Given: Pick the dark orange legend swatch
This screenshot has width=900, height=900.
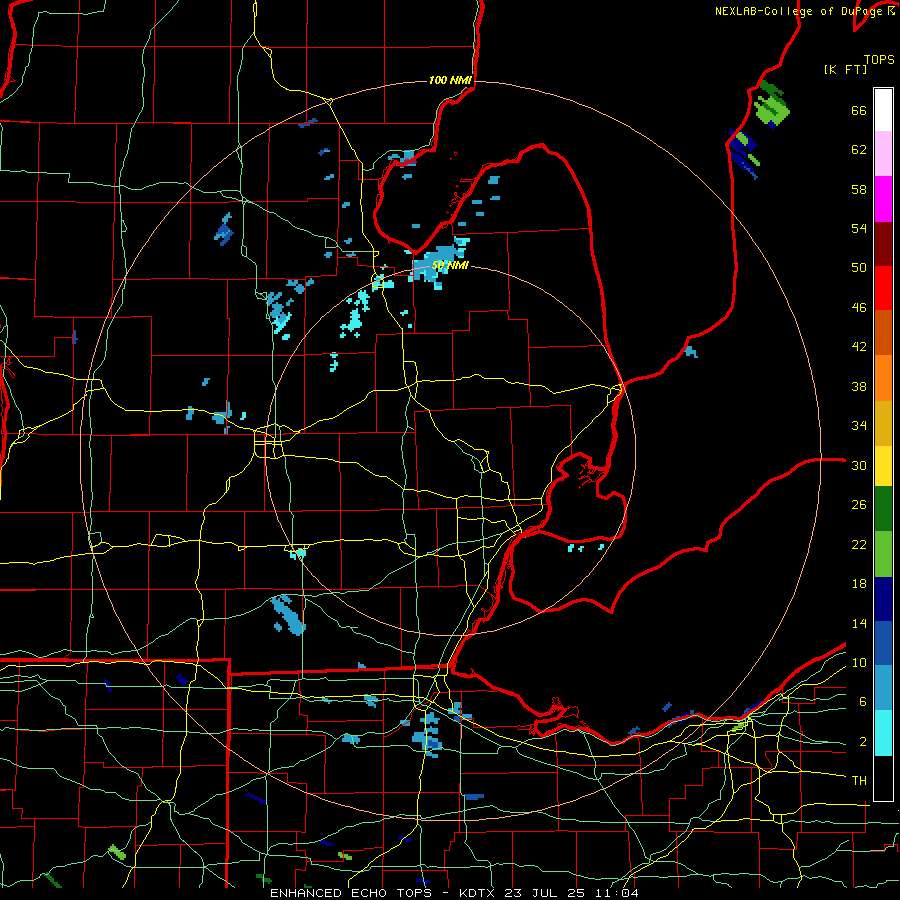Looking at the screenshot, I should [x=883, y=332].
